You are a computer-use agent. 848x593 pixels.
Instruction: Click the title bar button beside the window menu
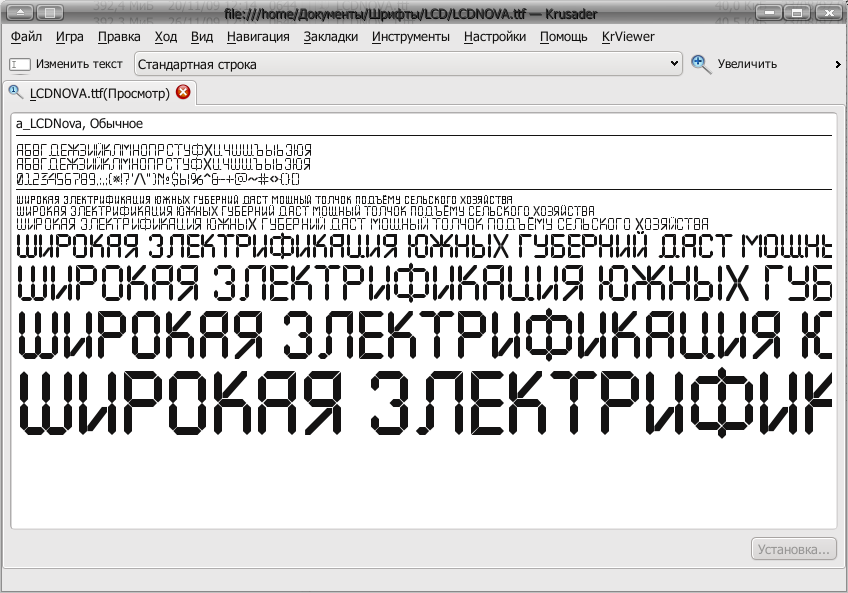click(x=50, y=12)
